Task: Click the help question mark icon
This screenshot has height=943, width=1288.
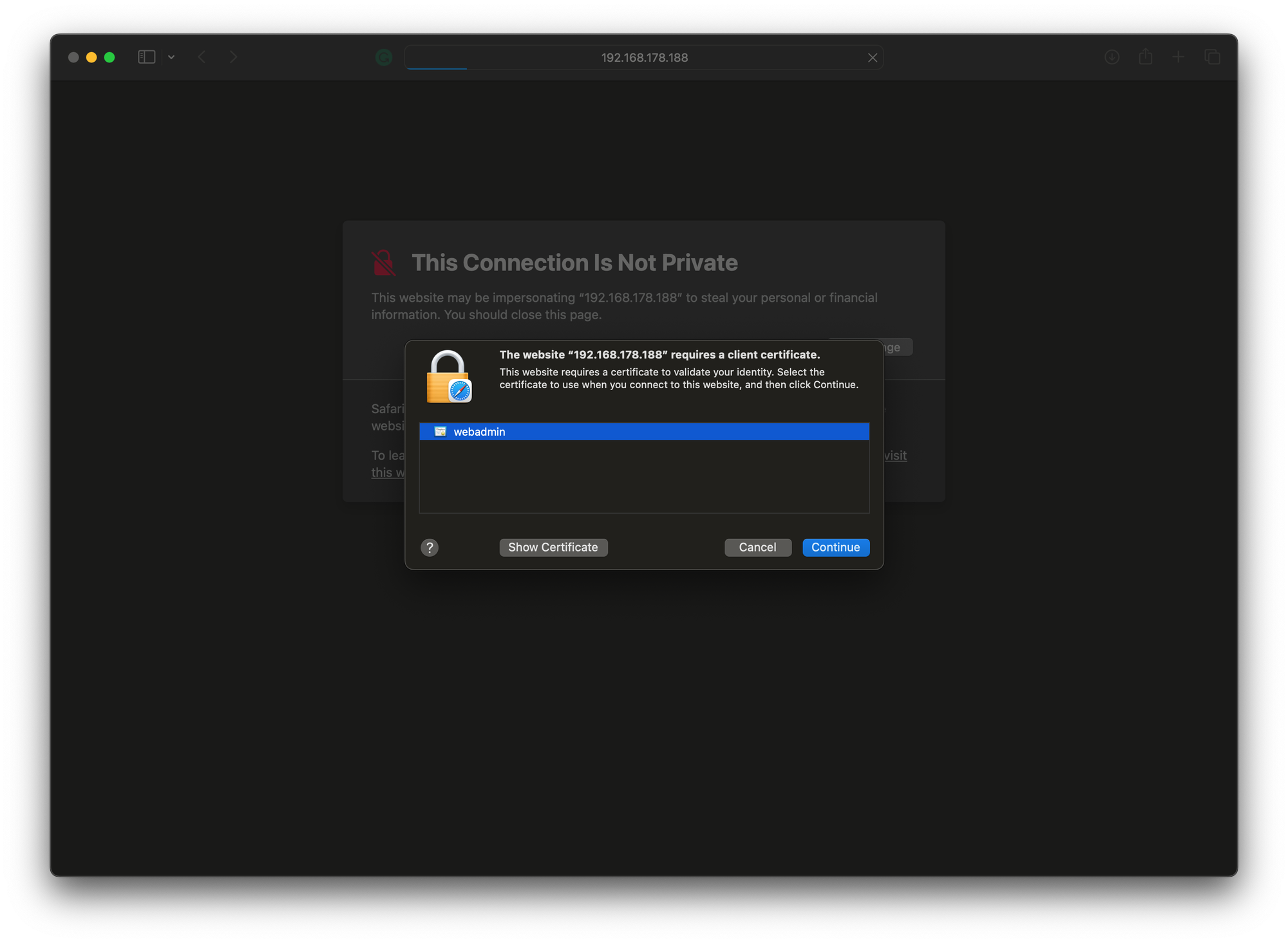Action: point(430,547)
